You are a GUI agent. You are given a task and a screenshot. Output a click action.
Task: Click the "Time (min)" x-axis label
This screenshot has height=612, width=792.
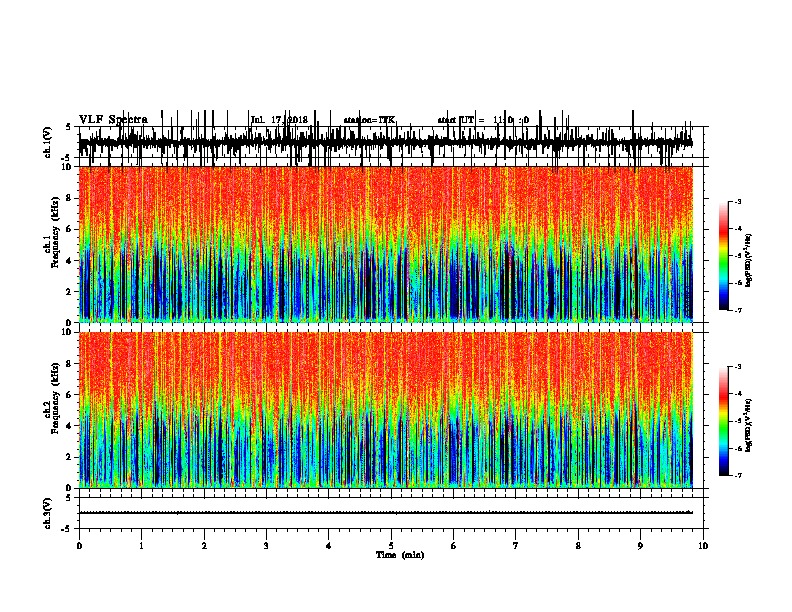(400, 555)
